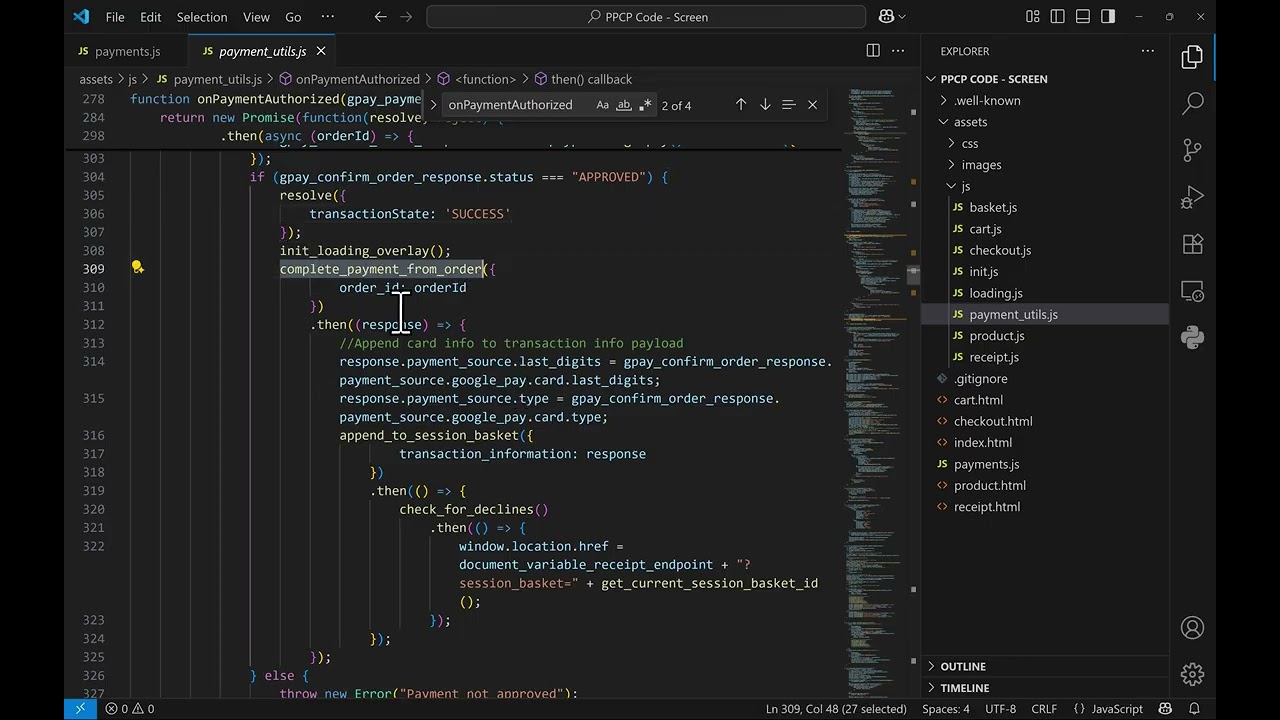Go forward using the title bar arrow
1280x720 pixels.
point(408,17)
